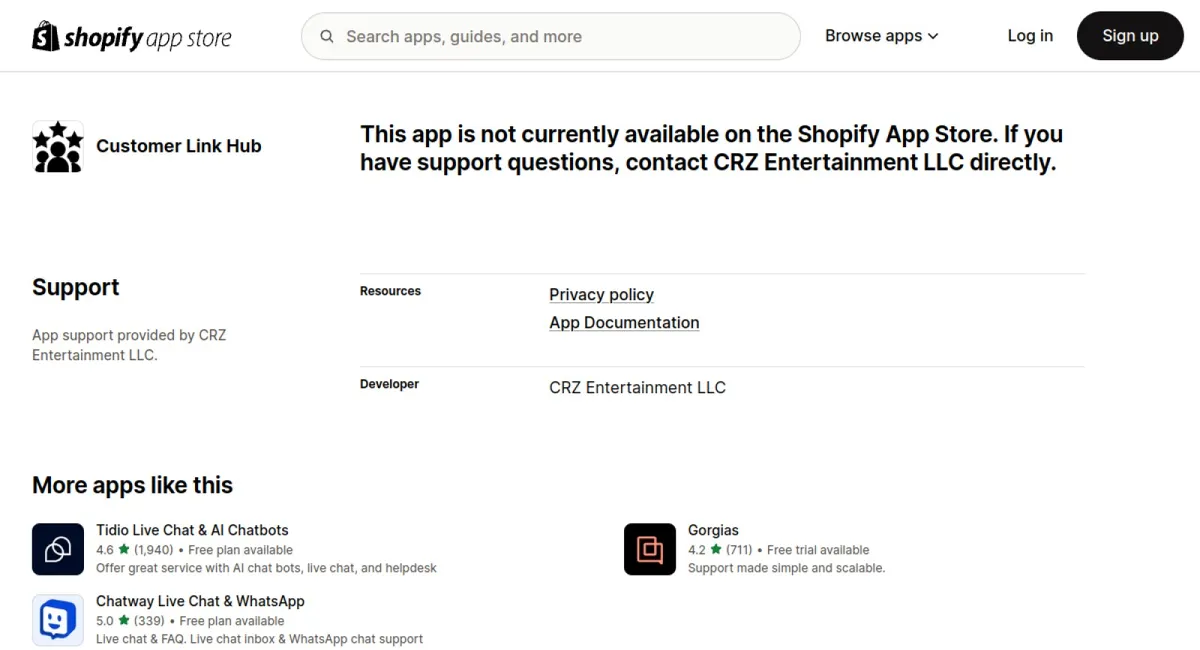Click the shopify app store wordmark
The width and height of the screenshot is (1200, 650).
147,38
